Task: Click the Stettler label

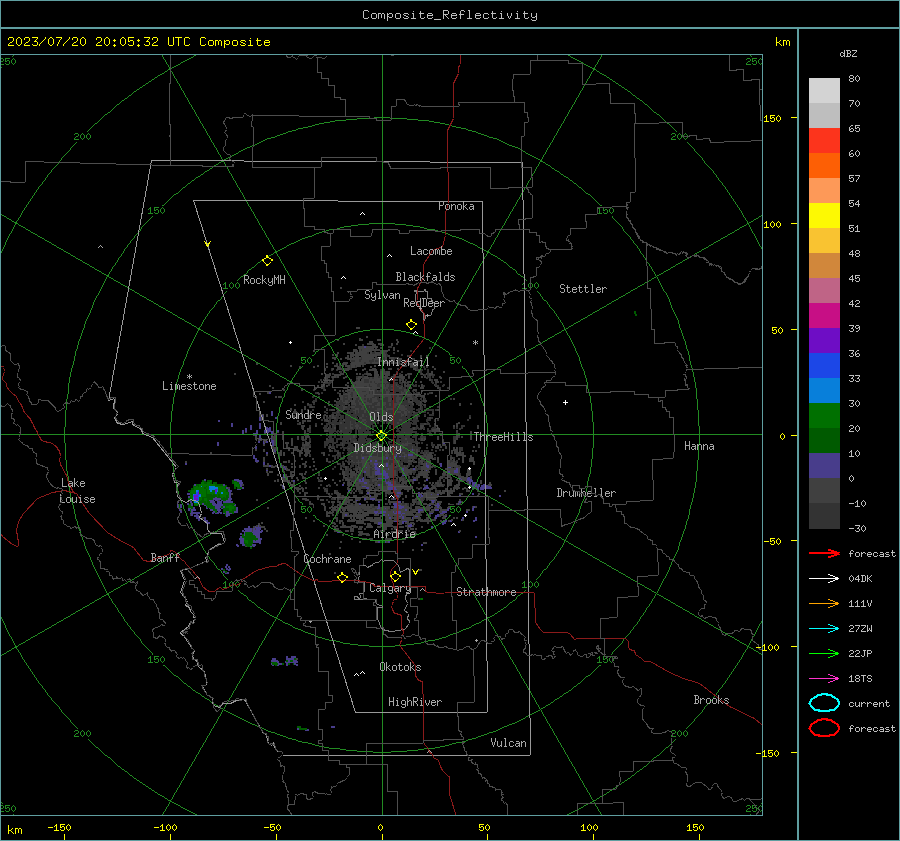Action: point(583,289)
